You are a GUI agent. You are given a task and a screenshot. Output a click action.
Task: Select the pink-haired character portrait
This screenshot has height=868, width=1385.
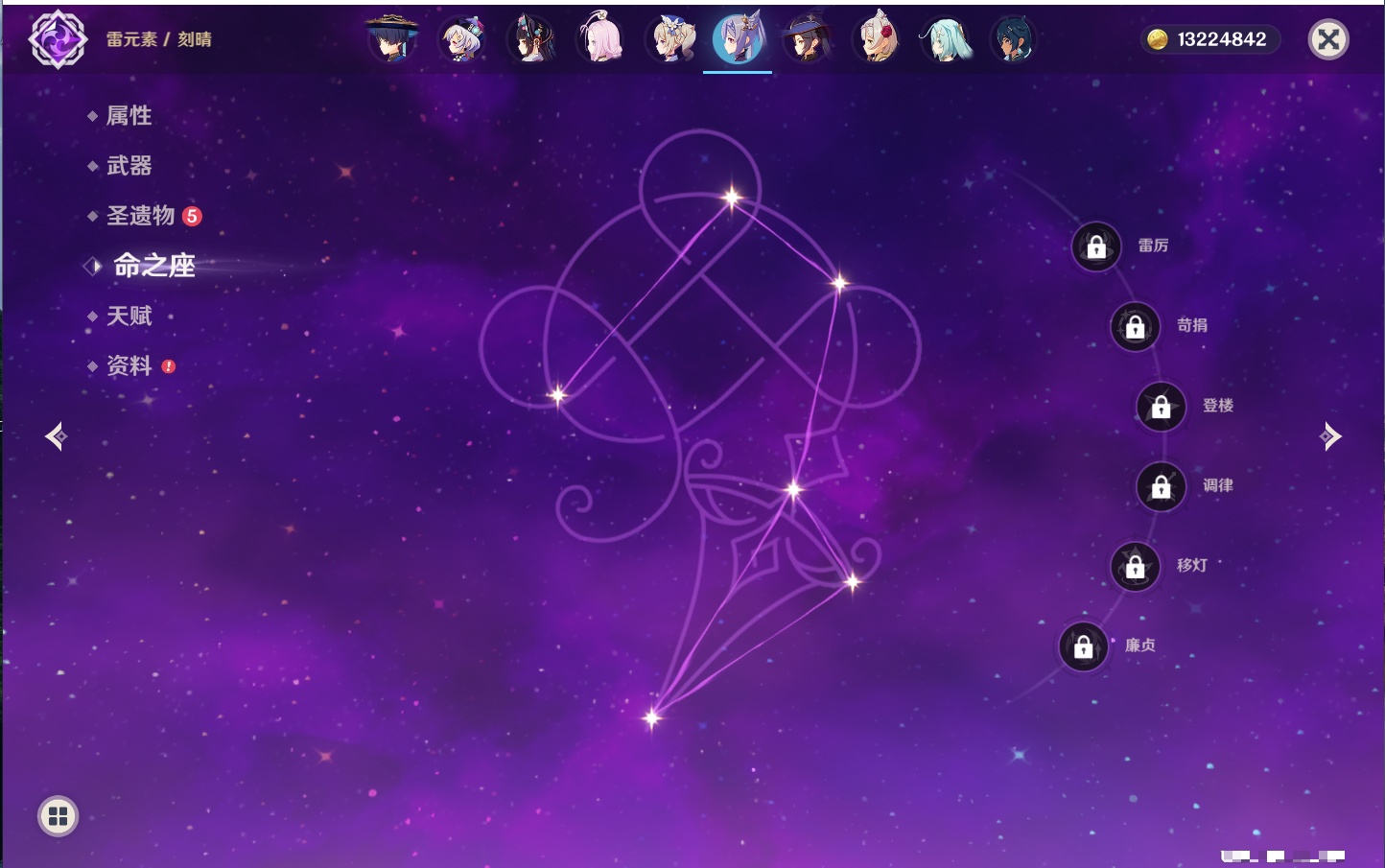coord(600,39)
